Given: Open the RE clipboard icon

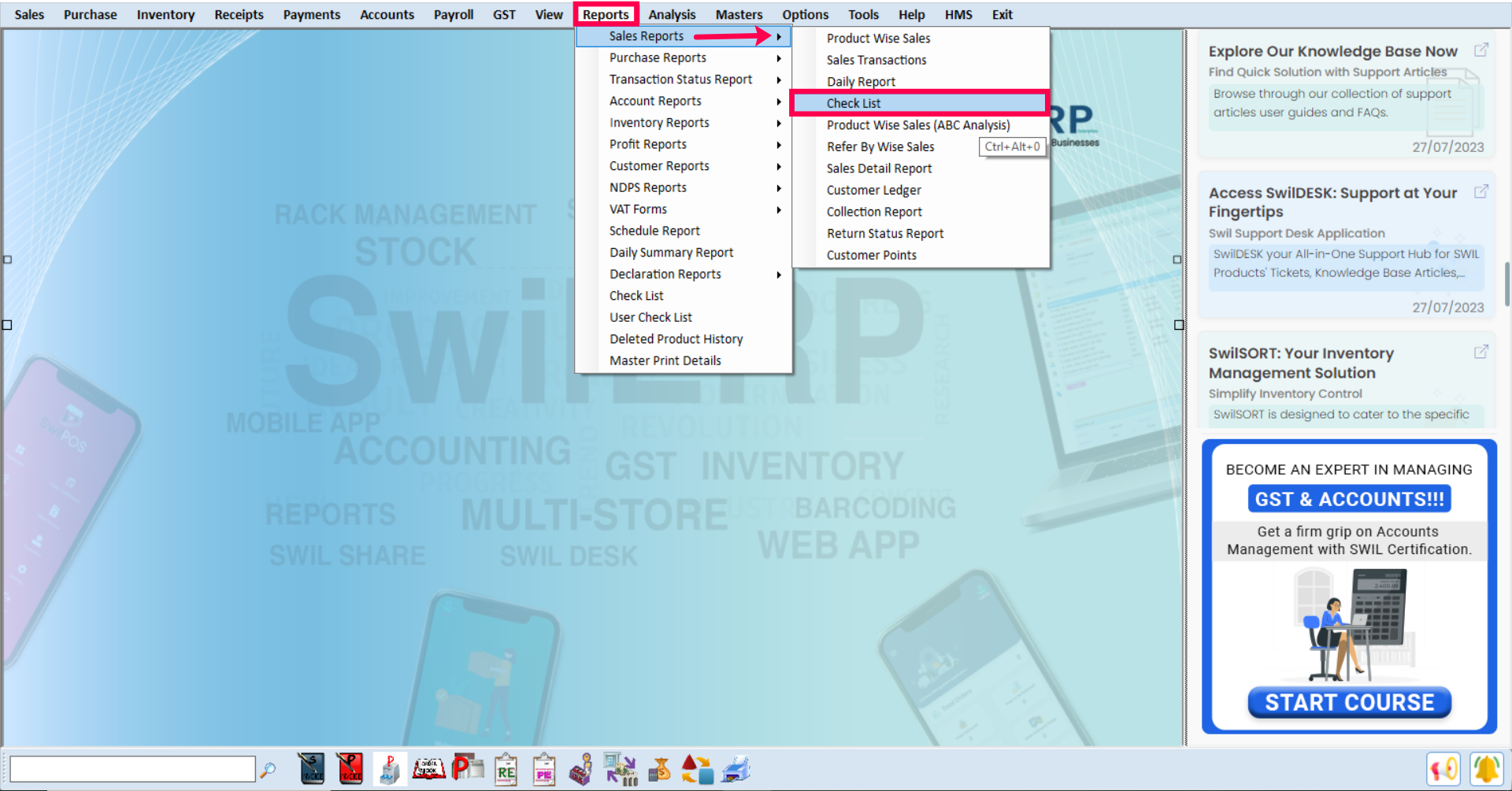Looking at the screenshot, I should pos(506,769).
